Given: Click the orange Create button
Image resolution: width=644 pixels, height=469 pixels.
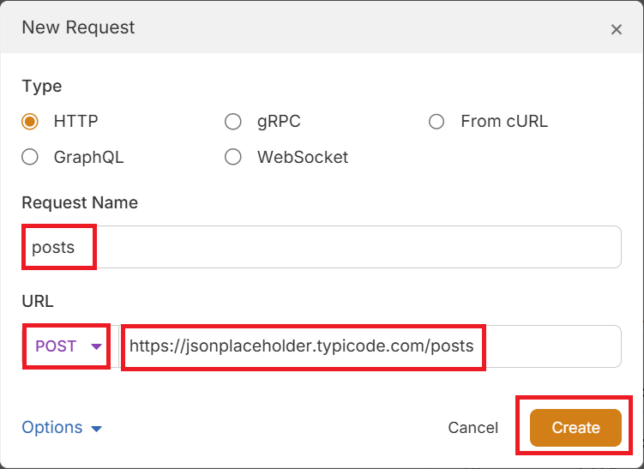Looking at the screenshot, I should 575,427.
